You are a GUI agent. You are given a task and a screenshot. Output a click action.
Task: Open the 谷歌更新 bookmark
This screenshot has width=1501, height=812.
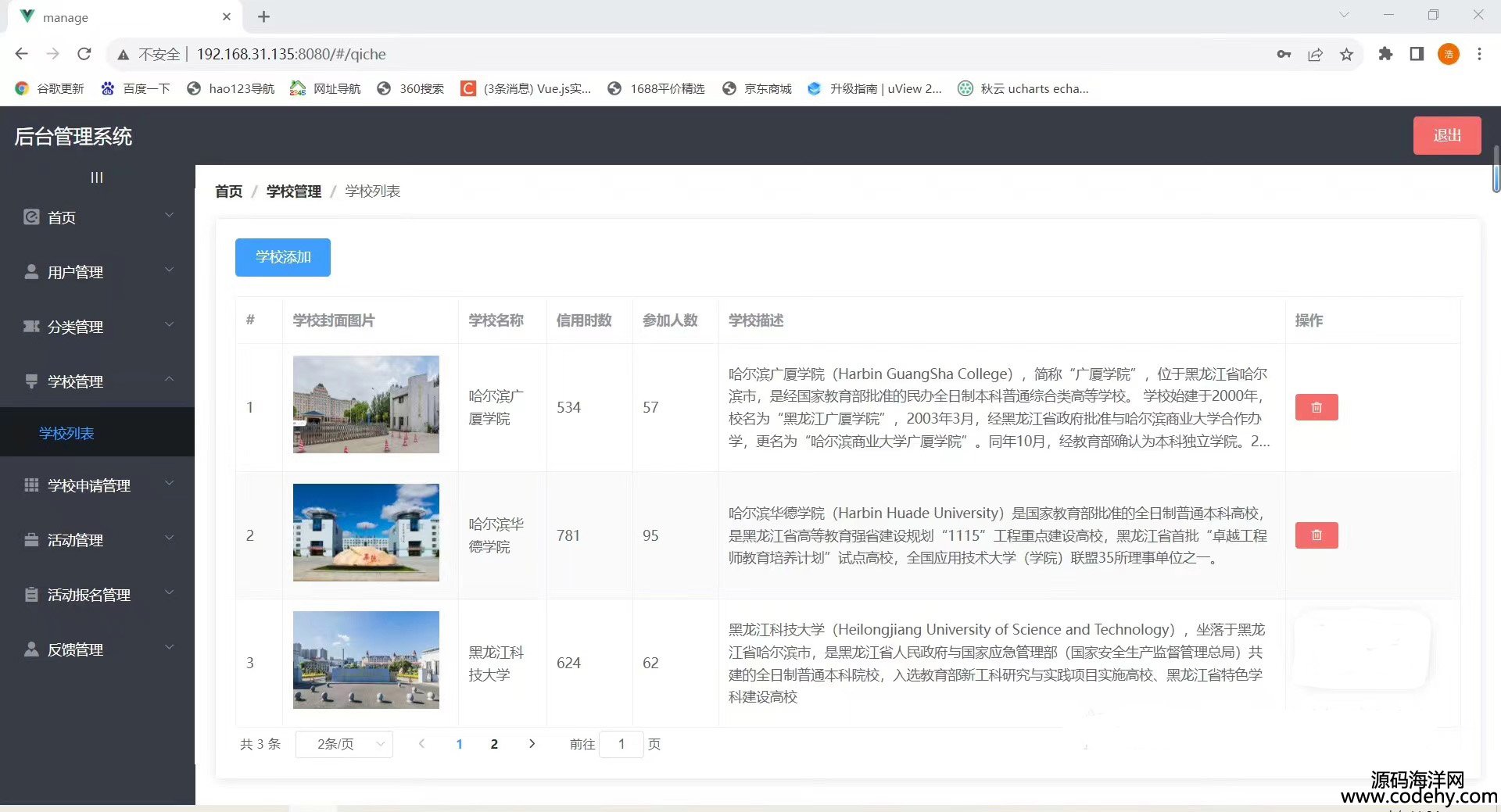tap(49, 88)
